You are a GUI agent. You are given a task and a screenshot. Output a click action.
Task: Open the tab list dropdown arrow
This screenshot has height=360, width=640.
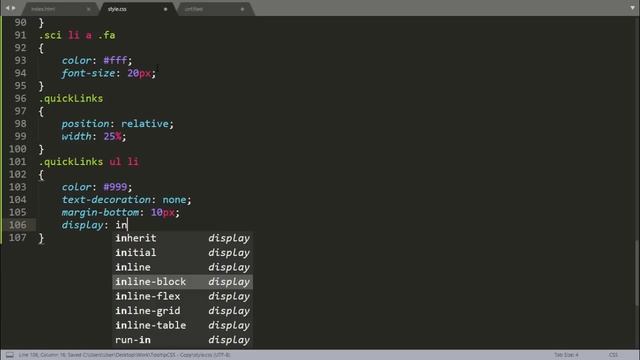[632, 8]
